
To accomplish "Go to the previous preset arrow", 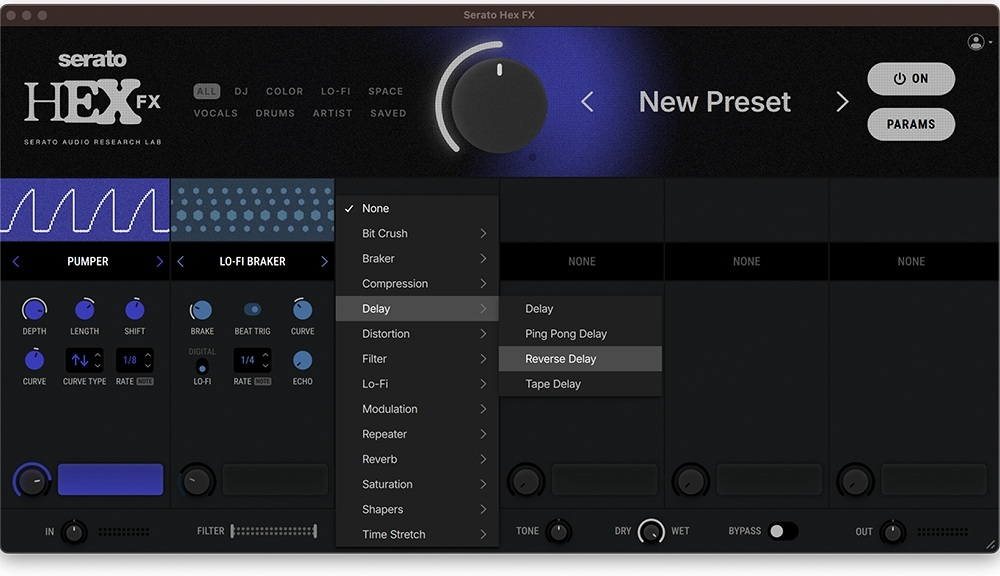I will [x=587, y=101].
